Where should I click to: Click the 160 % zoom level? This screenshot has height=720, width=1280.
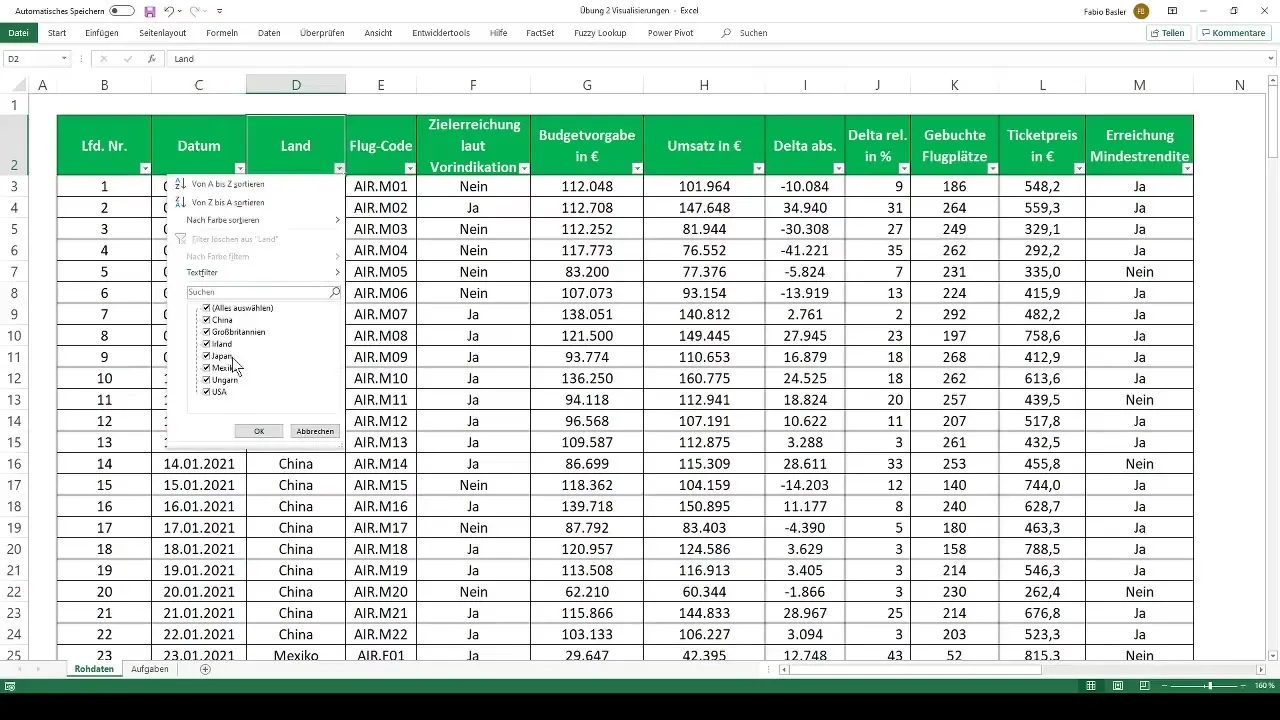(1265, 686)
